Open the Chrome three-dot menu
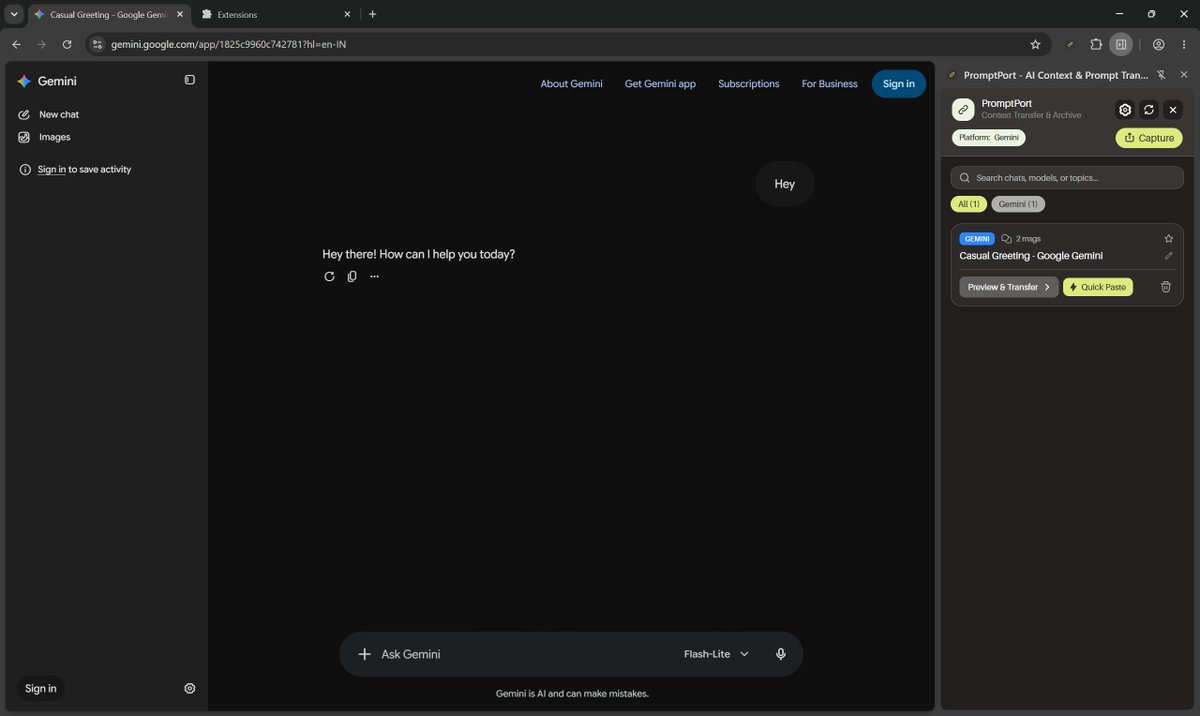The height and width of the screenshot is (716, 1200). tap(1184, 44)
